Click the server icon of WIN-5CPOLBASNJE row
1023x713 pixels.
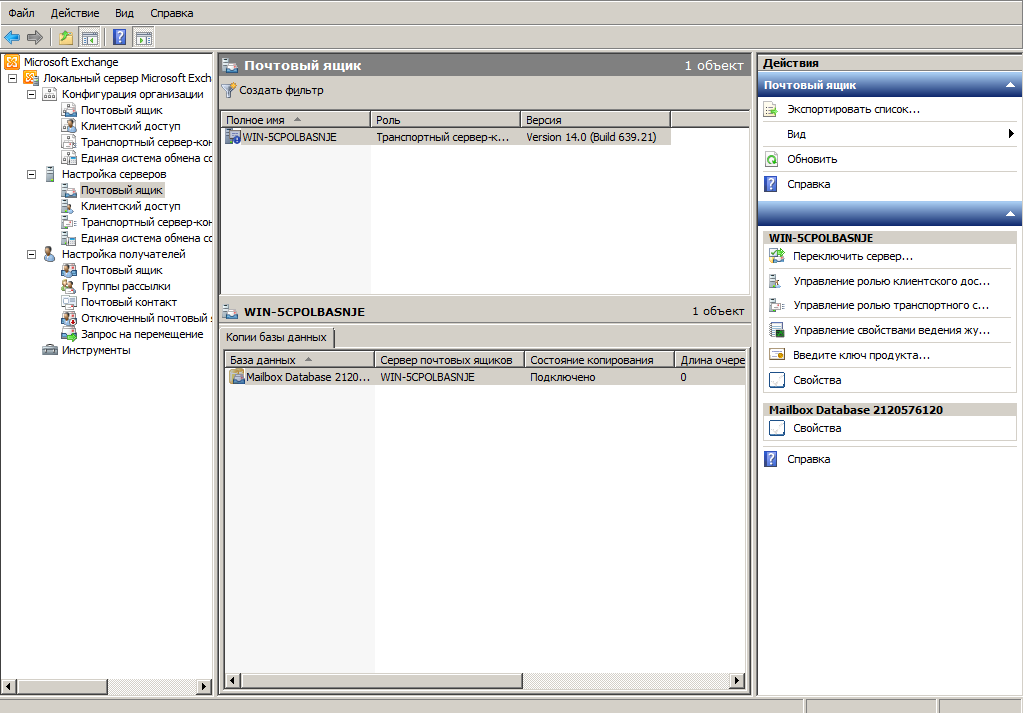[x=233, y=137]
